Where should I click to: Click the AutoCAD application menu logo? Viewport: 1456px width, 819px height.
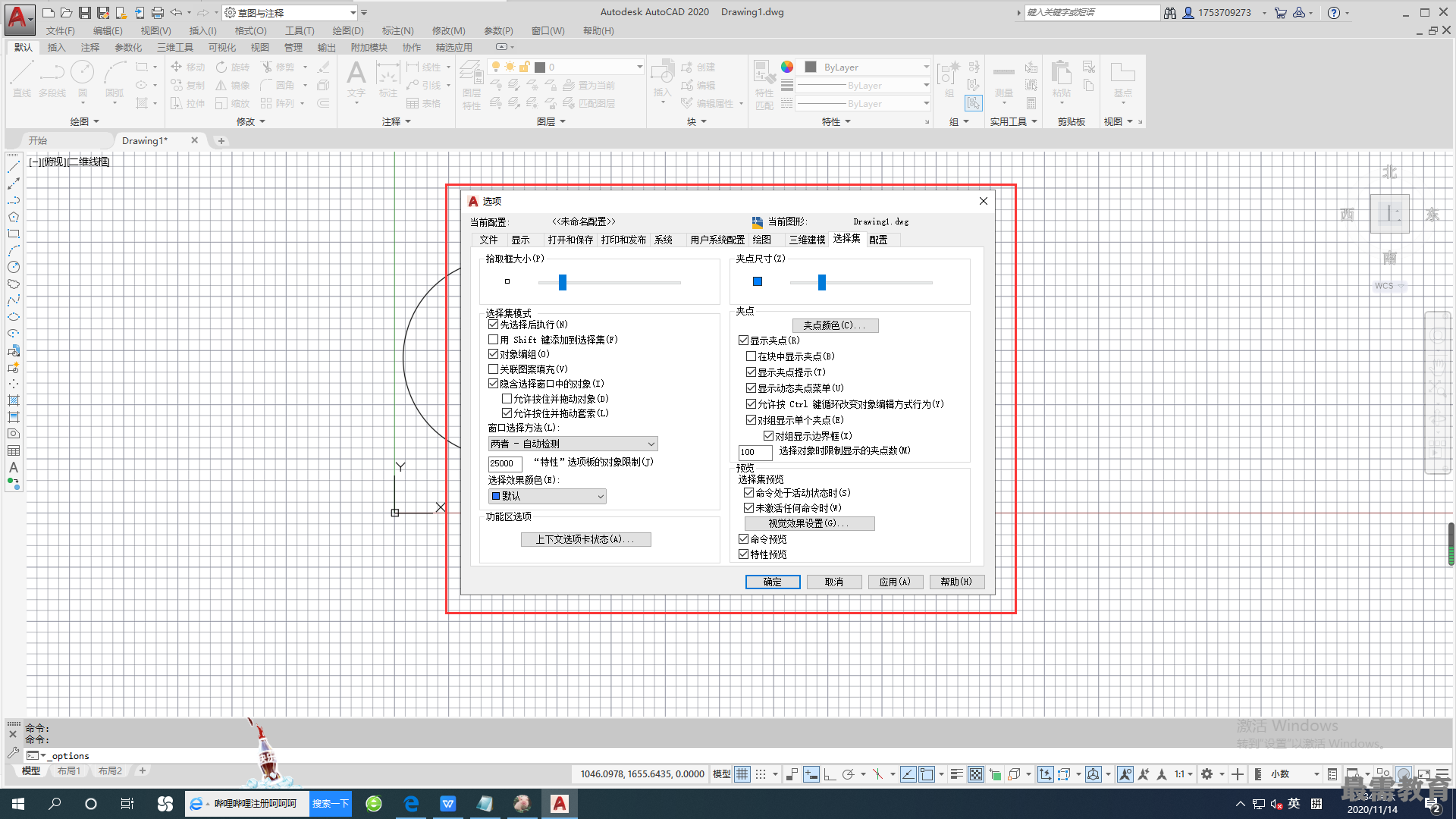click(x=18, y=18)
